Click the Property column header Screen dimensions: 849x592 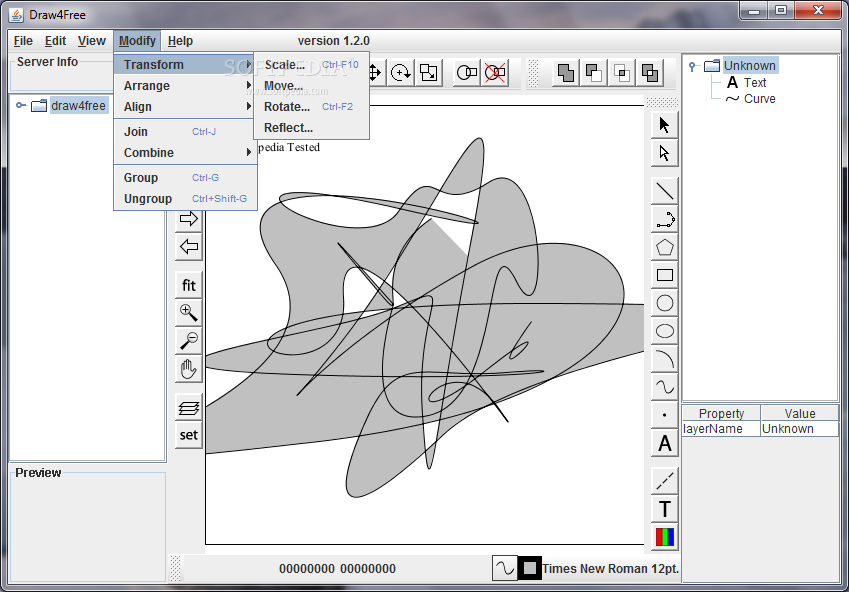[721, 413]
